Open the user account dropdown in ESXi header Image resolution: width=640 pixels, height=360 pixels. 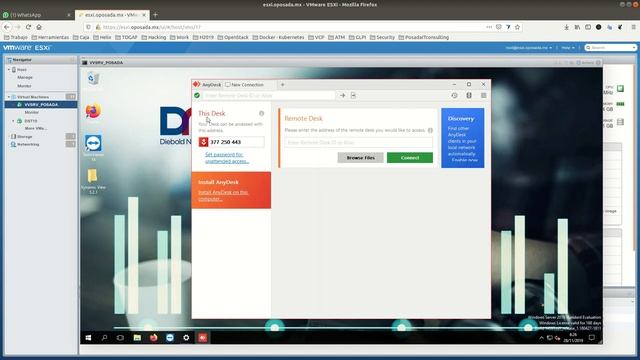pyautogui.click(x=529, y=48)
